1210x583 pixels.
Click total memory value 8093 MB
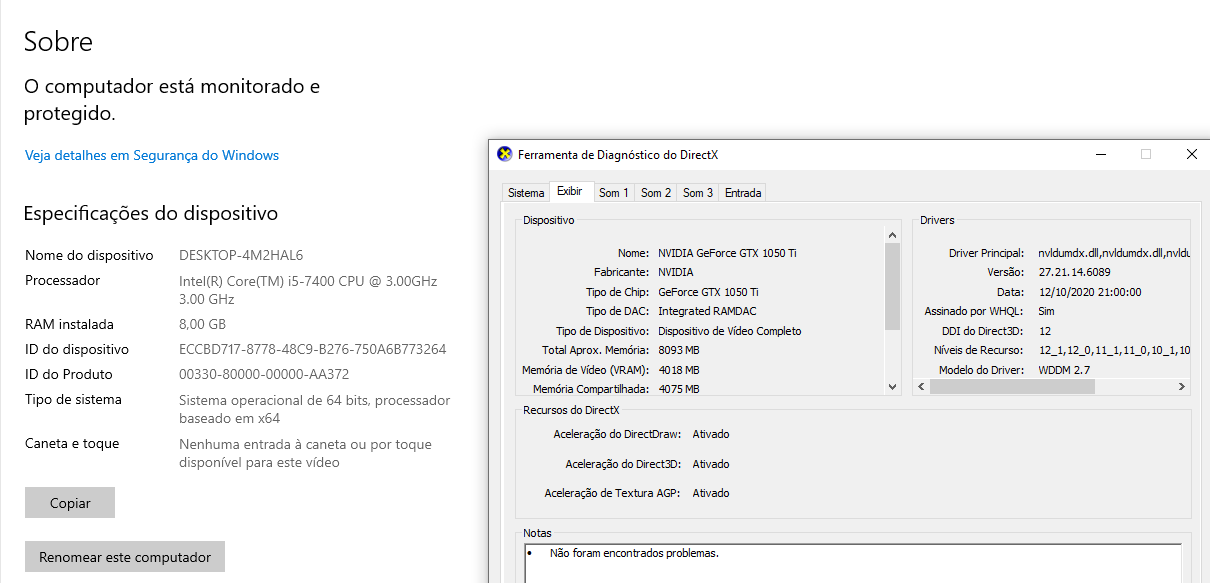pos(679,351)
